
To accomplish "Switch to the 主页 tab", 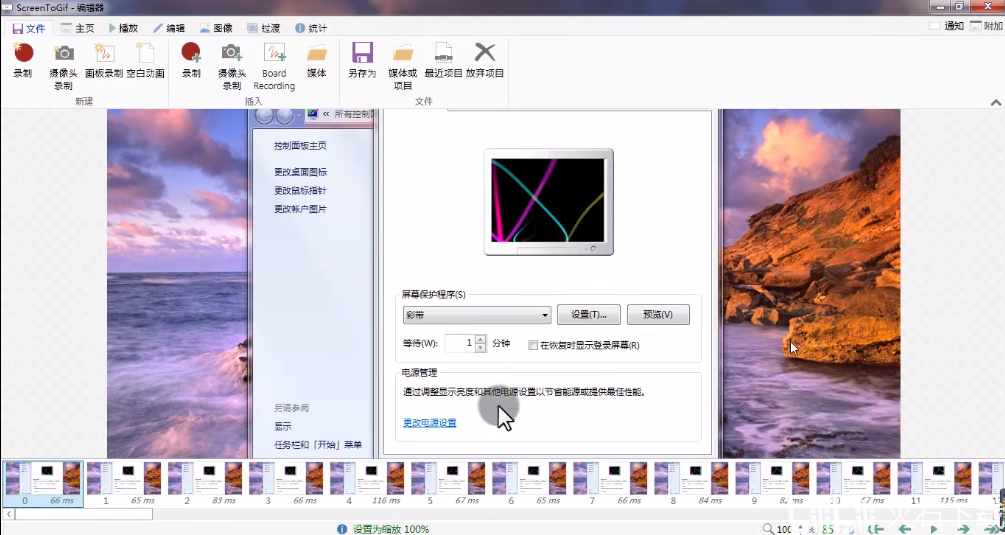I will pyautogui.click(x=78, y=28).
